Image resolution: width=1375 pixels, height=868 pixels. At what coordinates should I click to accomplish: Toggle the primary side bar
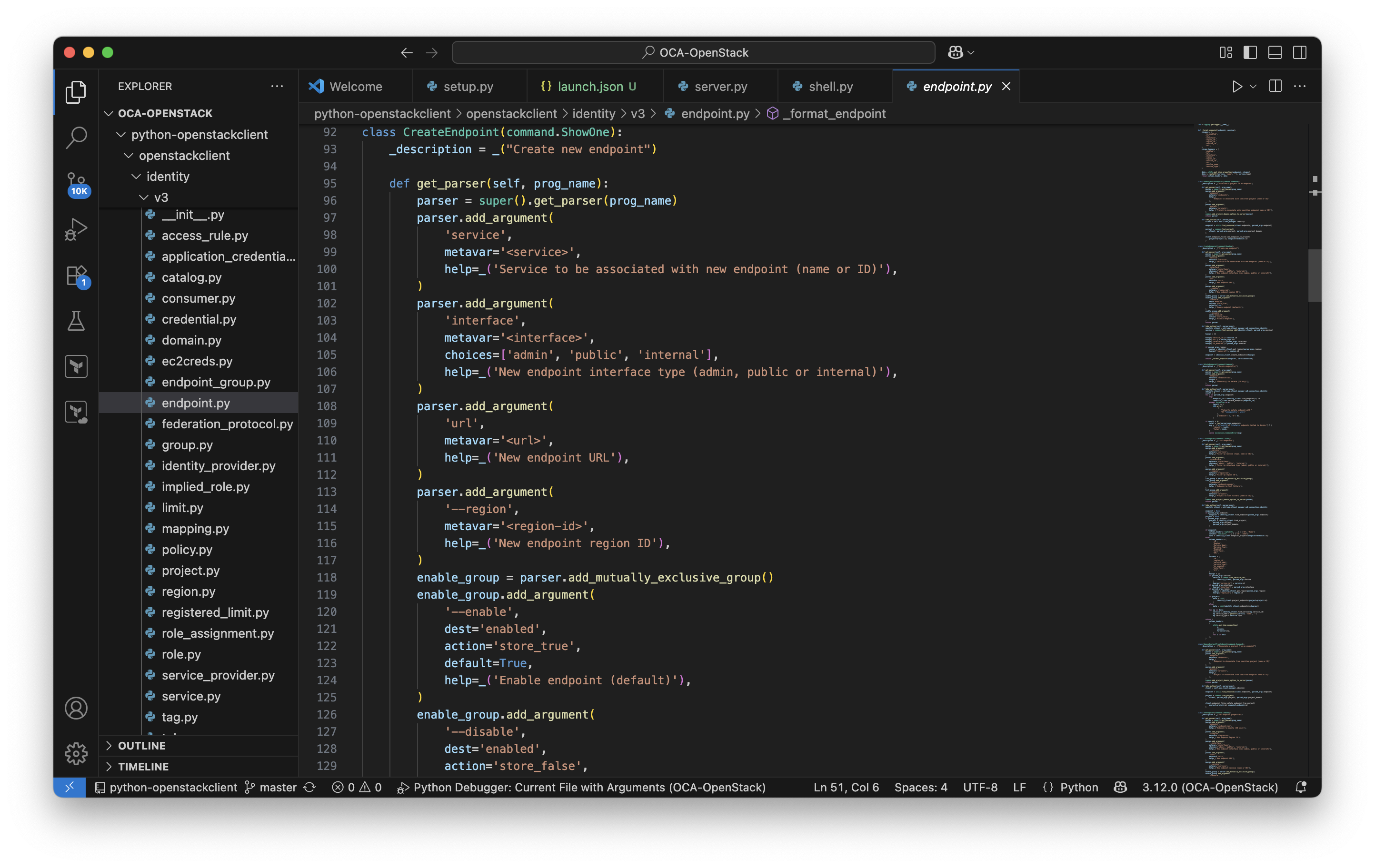click(x=1250, y=52)
